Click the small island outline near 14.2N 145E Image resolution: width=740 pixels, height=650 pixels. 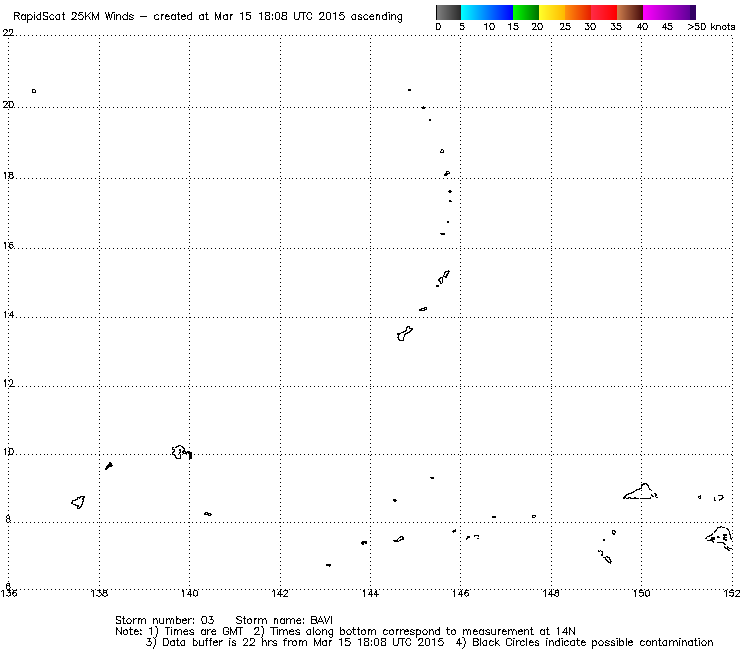(x=423, y=309)
